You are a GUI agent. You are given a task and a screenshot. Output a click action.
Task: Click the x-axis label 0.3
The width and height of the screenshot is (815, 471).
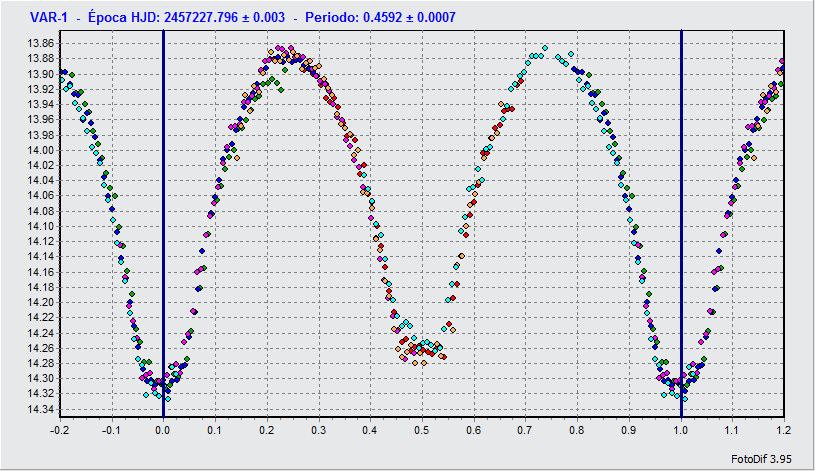[x=319, y=430]
